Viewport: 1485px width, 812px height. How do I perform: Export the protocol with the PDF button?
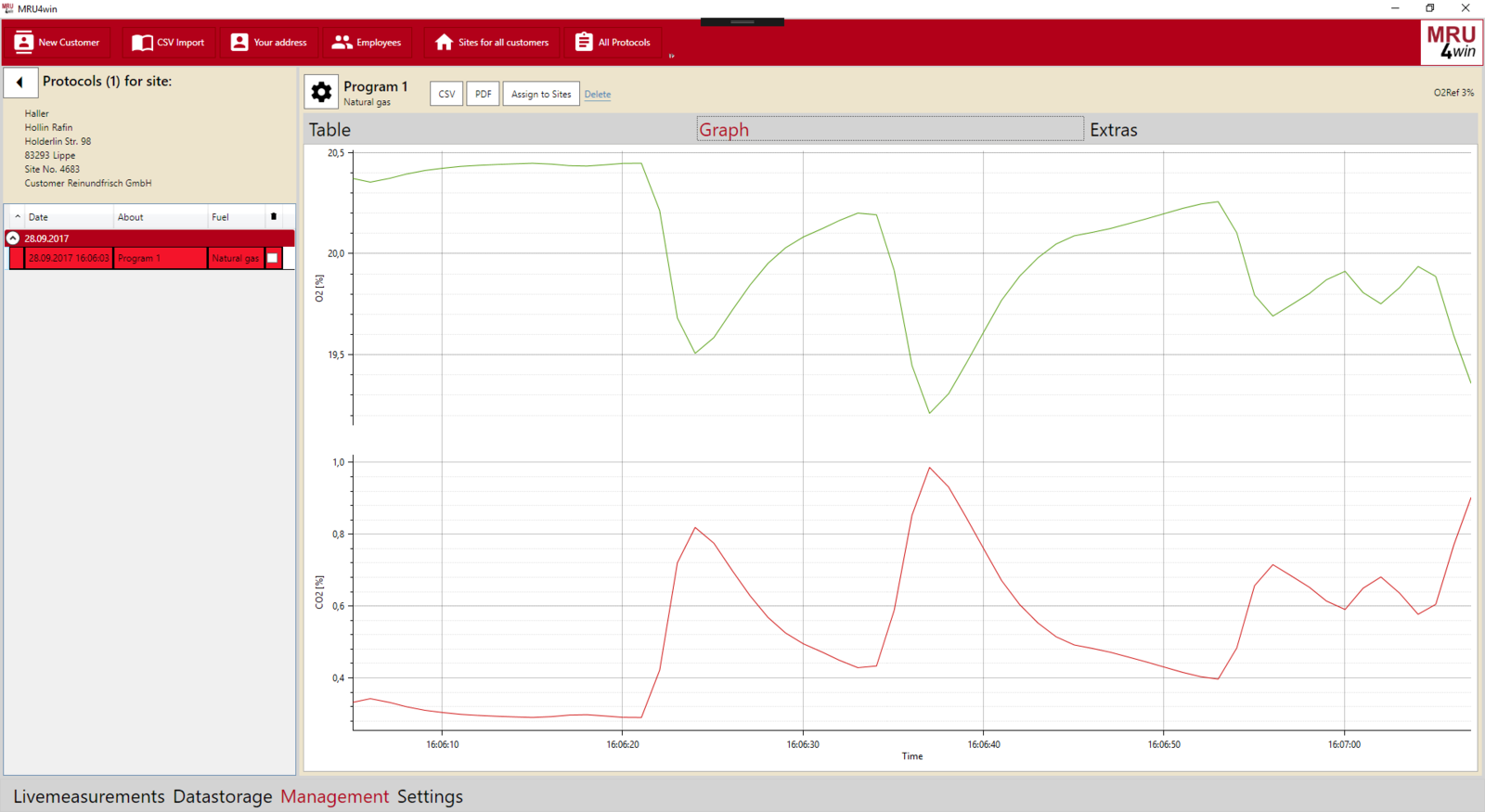483,94
